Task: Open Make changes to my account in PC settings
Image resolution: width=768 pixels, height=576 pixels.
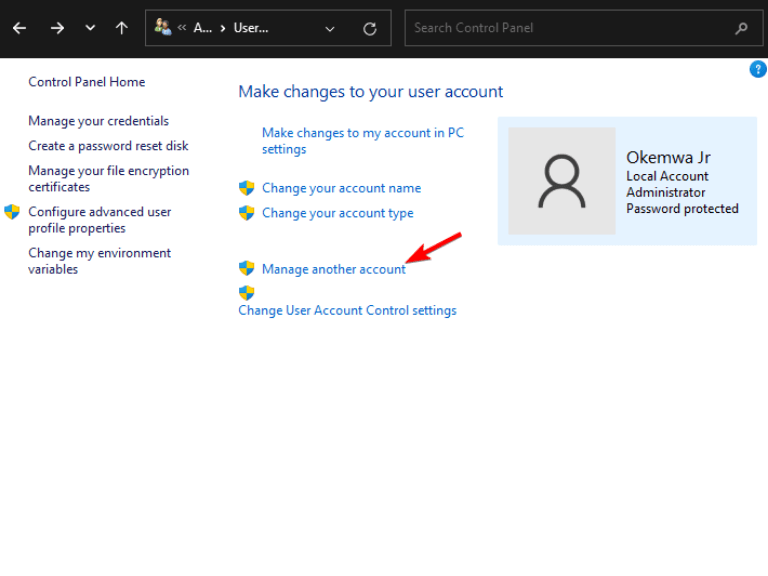Action: tap(363, 141)
